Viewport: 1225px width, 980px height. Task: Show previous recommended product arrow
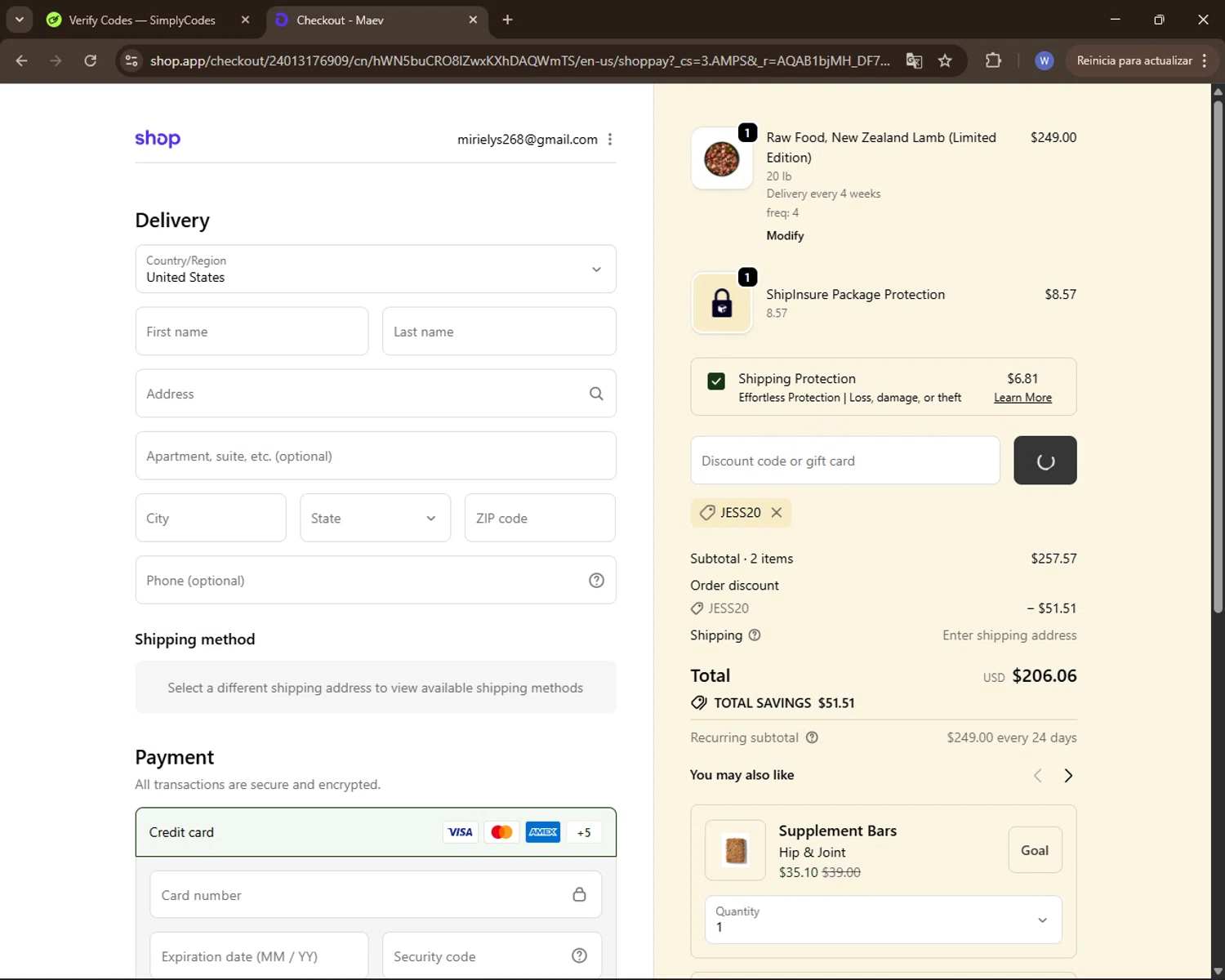point(1037,776)
